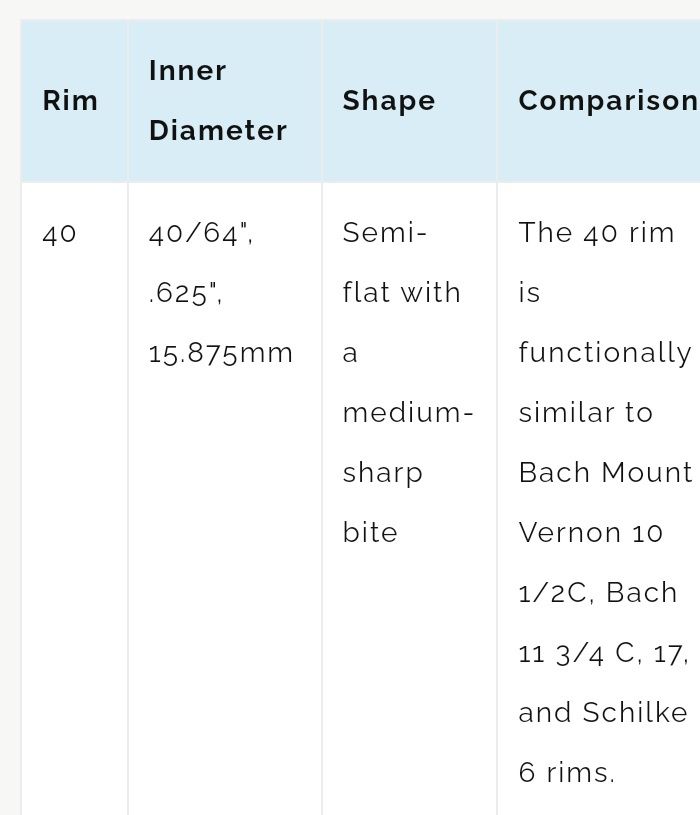Click the word sharp in Shape cell
Viewport: 700px width, 815px height.
pyautogui.click(x=382, y=474)
